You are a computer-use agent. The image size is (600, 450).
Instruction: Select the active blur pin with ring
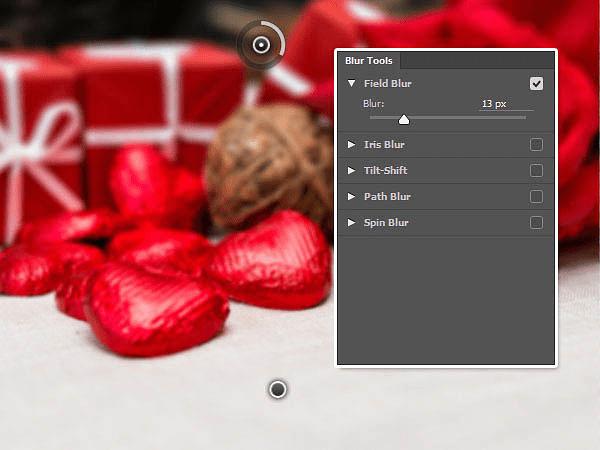coord(261,45)
